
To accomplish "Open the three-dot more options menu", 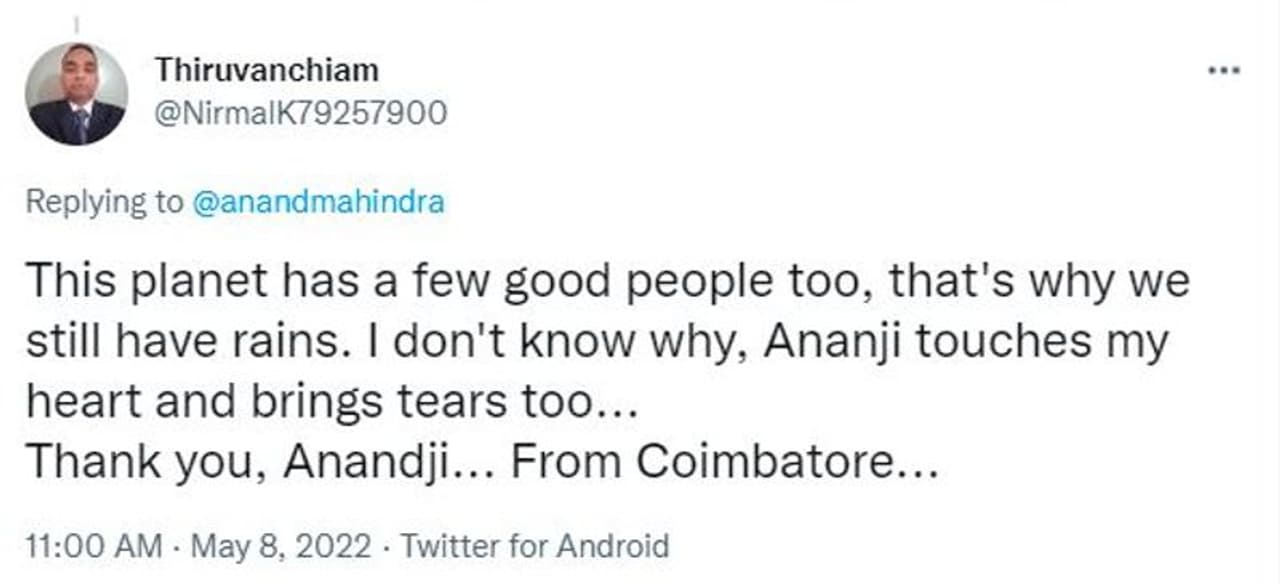I will [1224, 72].
